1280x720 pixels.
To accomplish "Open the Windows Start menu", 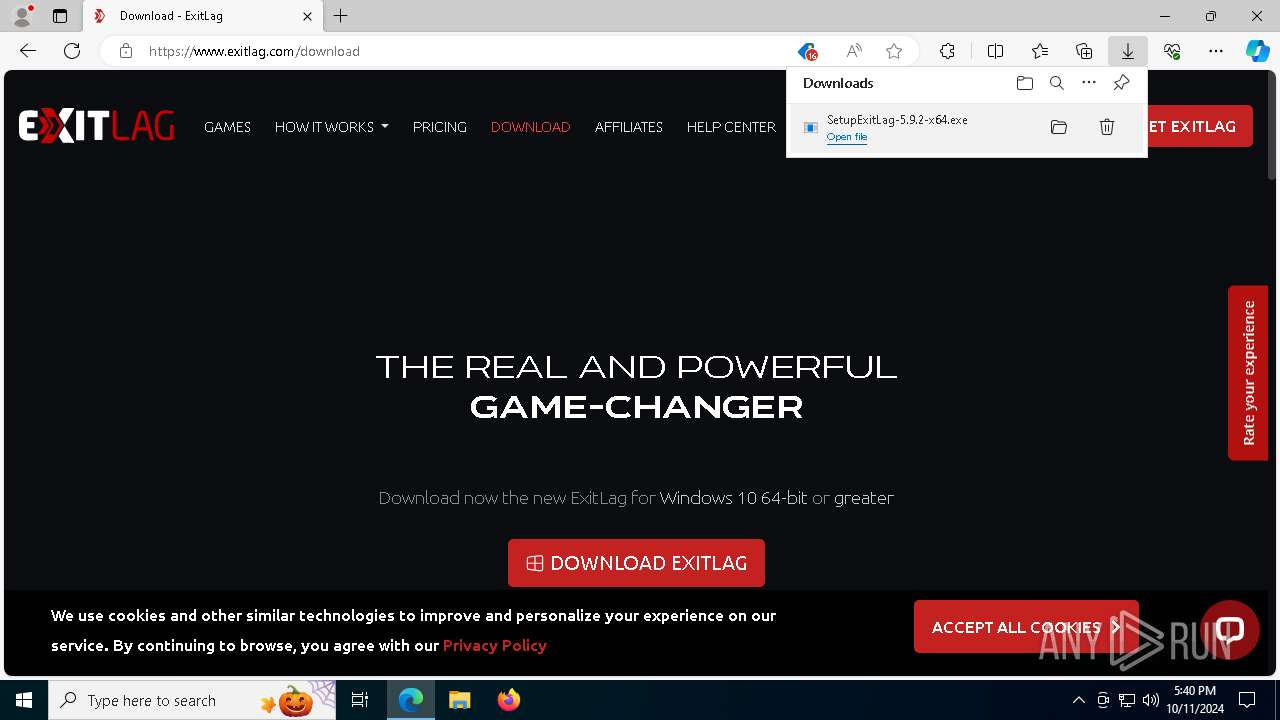I will [x=24, y=700].
